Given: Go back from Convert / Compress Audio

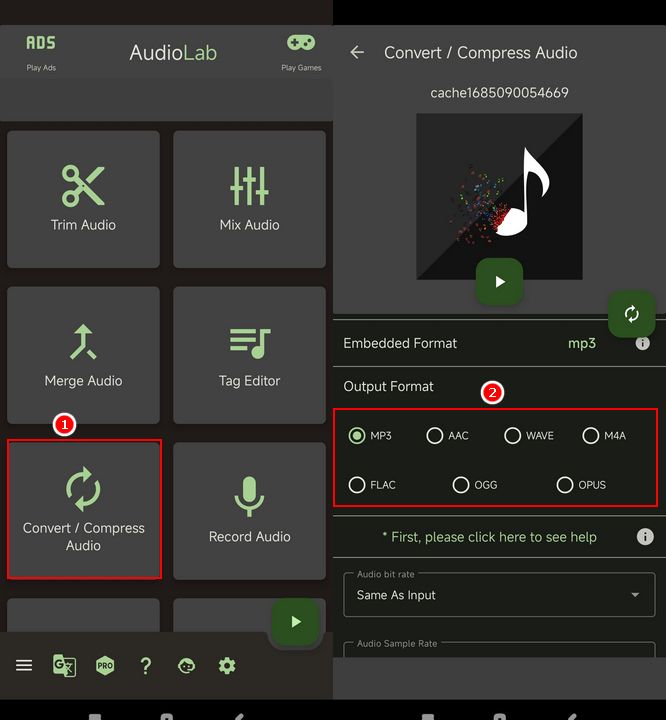Looking at the screenshot, I should coord(357,52).
